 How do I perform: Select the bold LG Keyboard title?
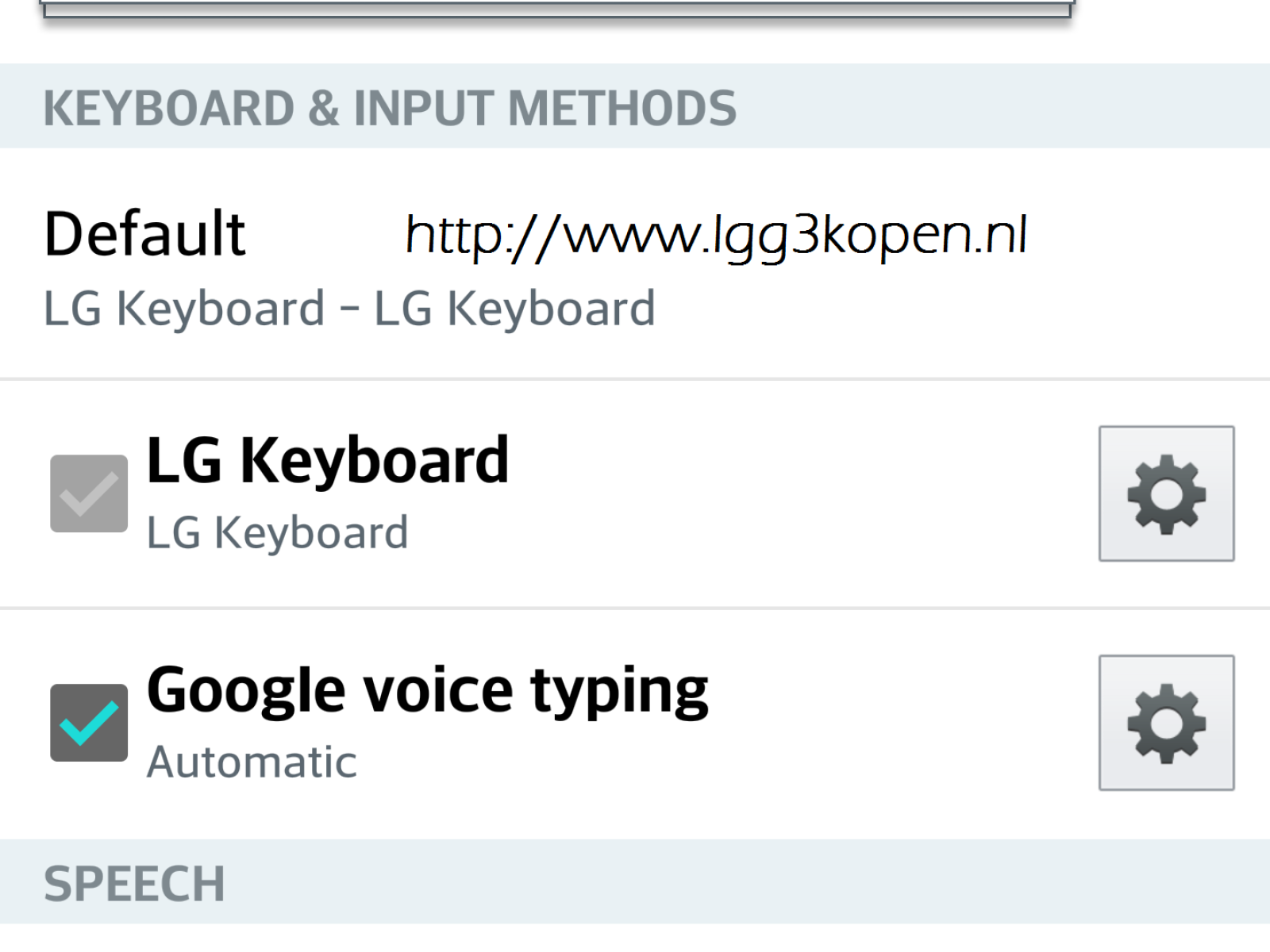327,460
